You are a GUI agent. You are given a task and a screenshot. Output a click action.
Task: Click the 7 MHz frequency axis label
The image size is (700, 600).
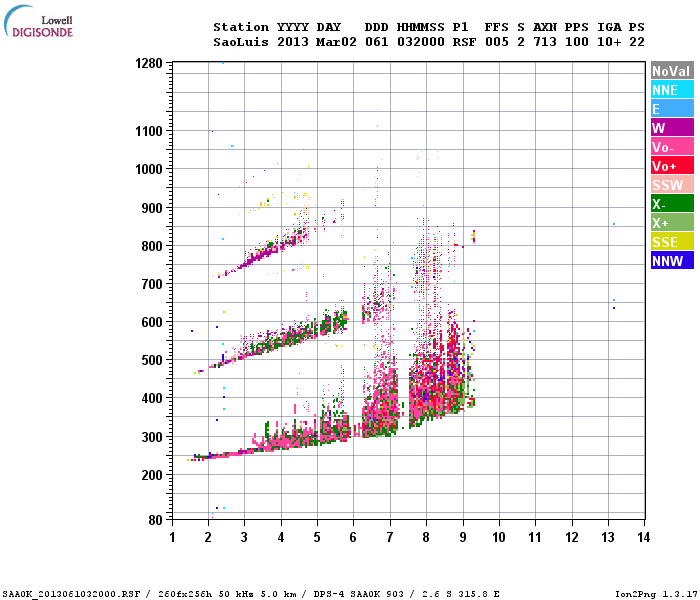[390, 537]
